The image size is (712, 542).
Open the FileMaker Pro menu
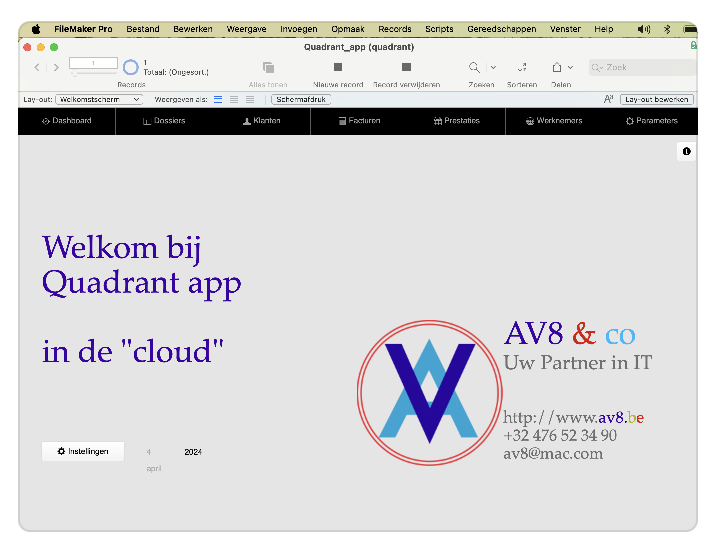click(83, 29)
